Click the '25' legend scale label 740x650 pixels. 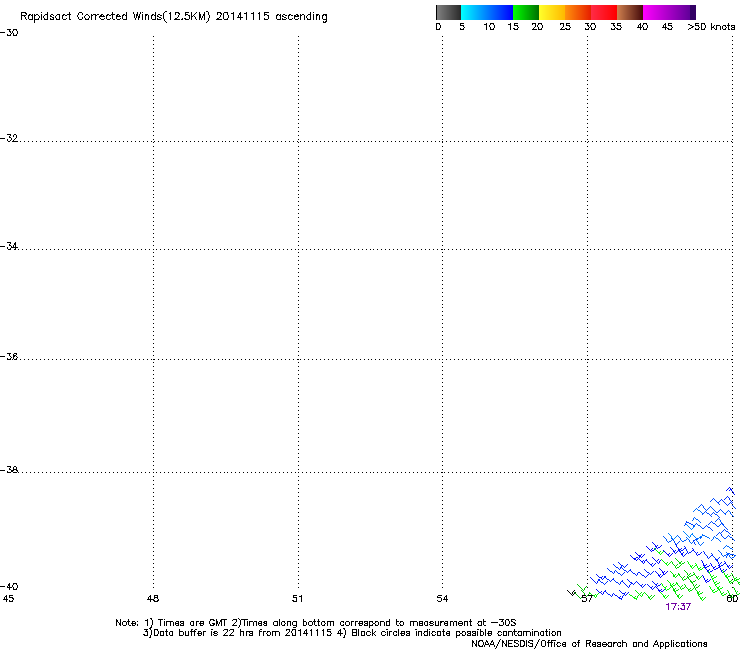[x=565, y=27]
